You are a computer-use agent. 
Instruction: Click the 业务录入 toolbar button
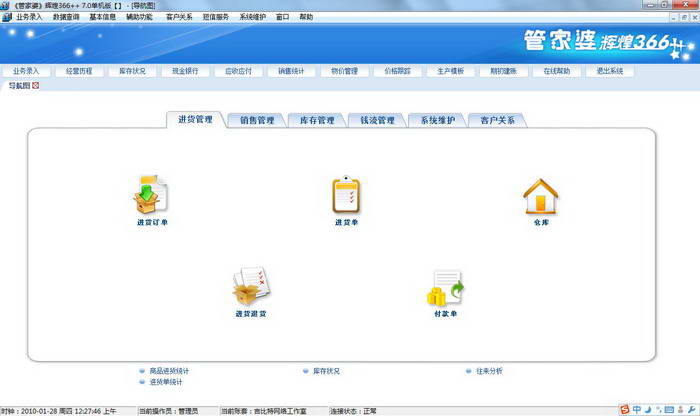[26, 71]
